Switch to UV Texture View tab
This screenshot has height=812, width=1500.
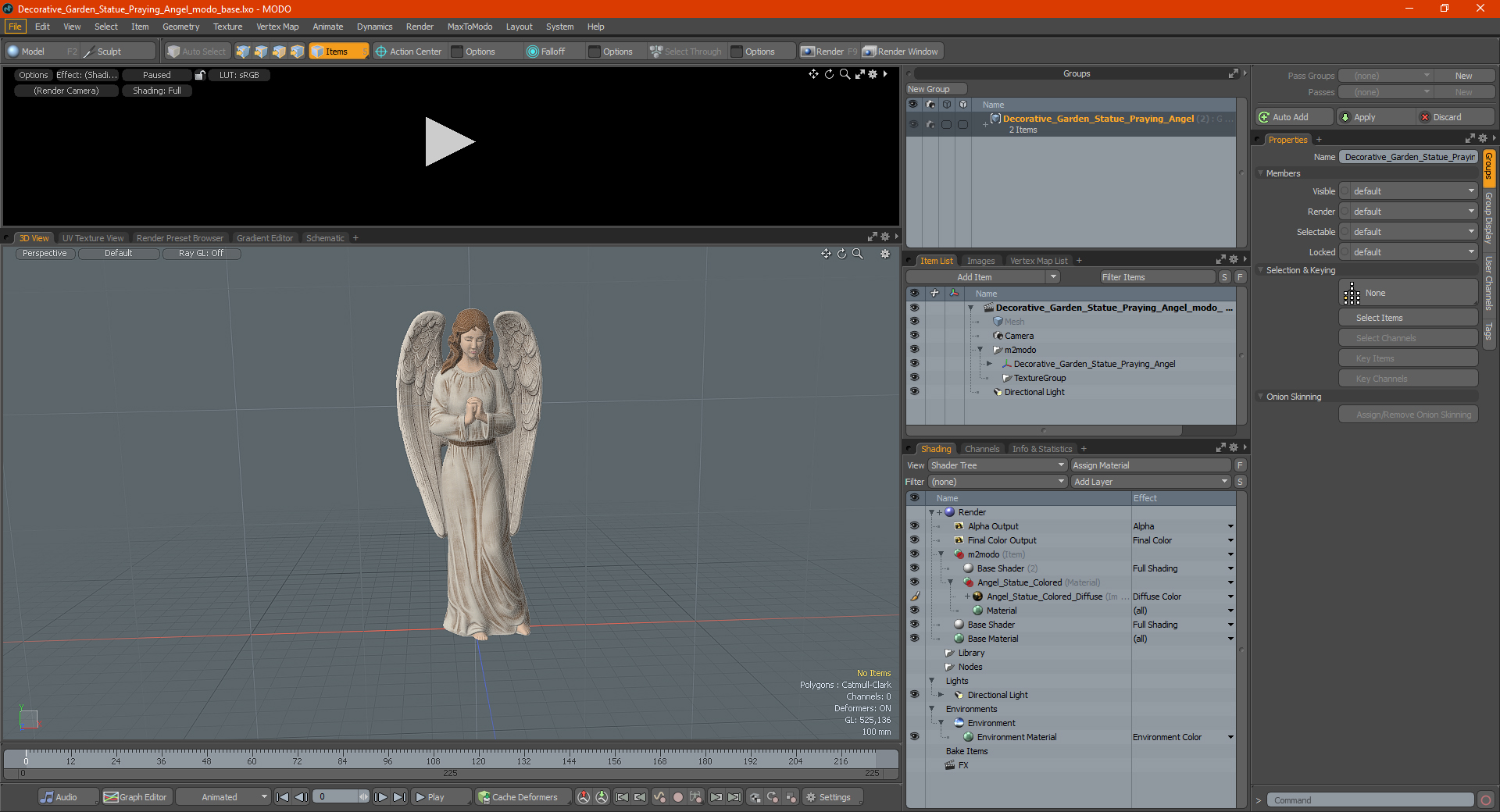93,238
